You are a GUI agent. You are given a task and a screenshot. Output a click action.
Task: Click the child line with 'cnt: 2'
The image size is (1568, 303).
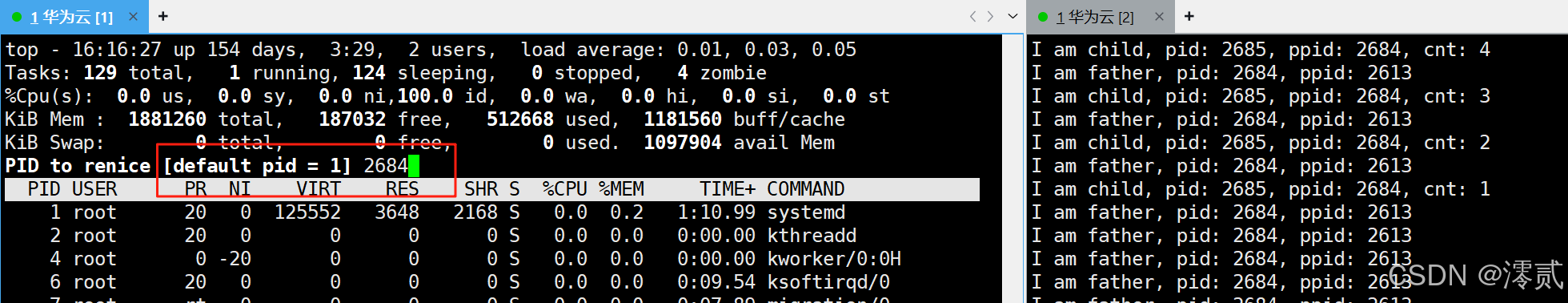pyautogui.click(x=1261, y=143)
